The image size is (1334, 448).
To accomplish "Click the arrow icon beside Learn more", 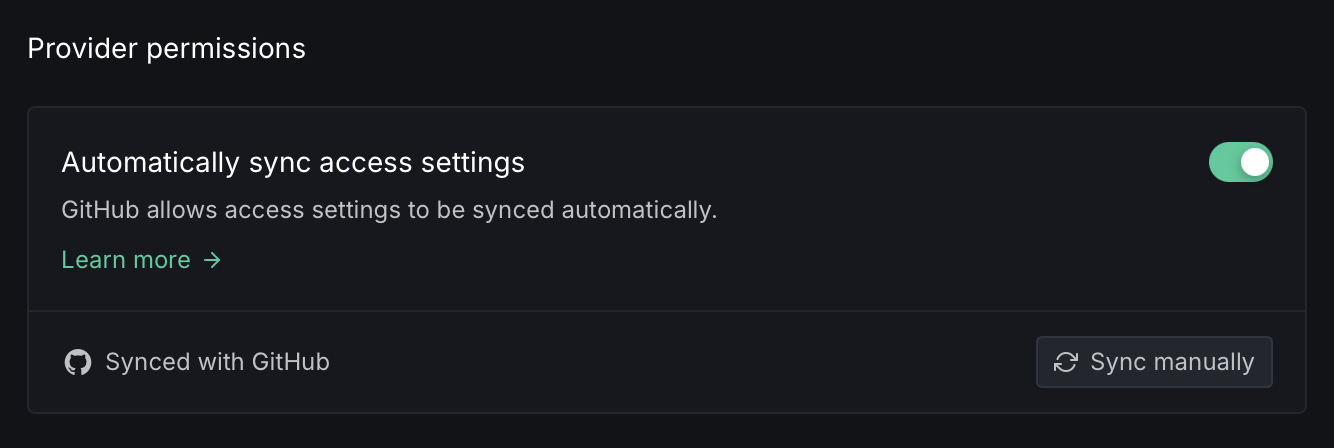I will 212,260.
